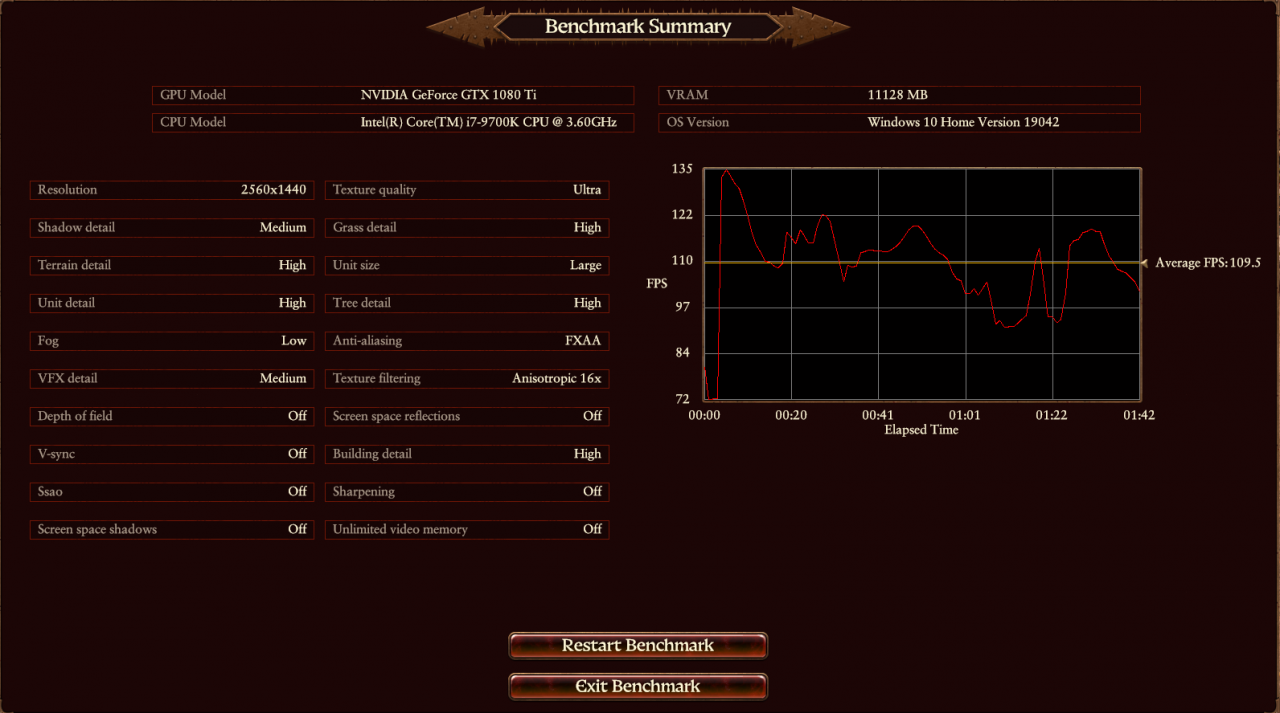Click the VRAM 11128 MB field

899,96
